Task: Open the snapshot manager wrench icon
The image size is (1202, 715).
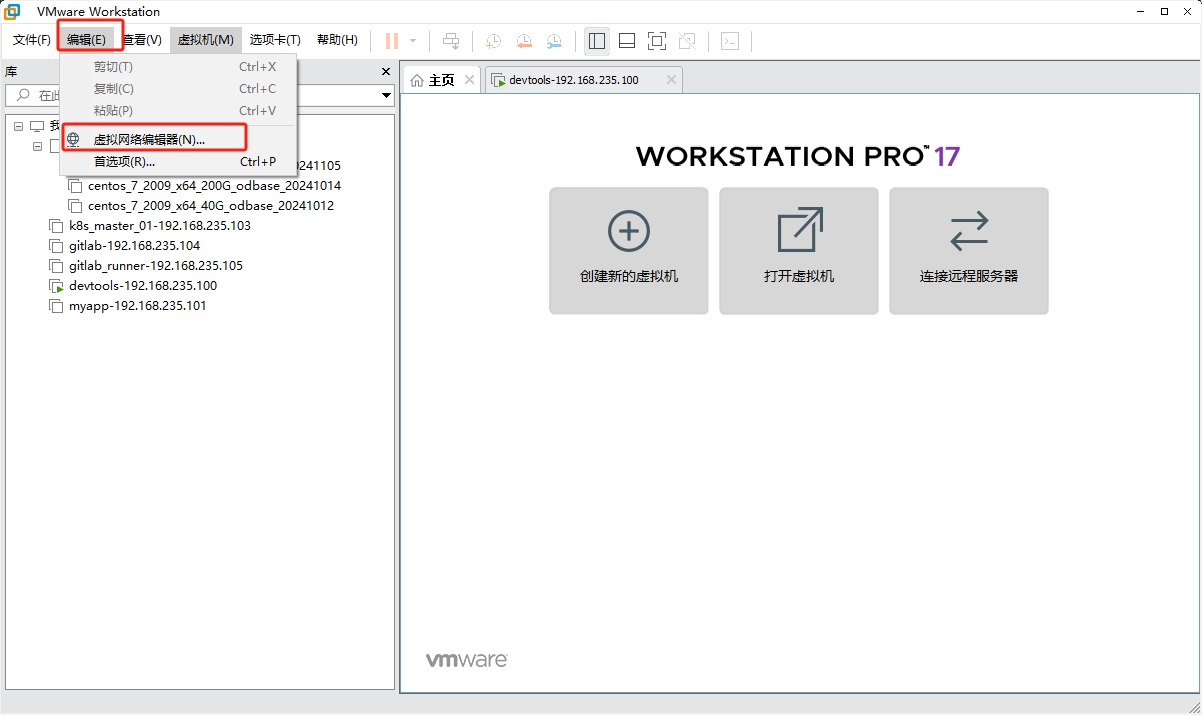Action: click(x=554, y=41)
